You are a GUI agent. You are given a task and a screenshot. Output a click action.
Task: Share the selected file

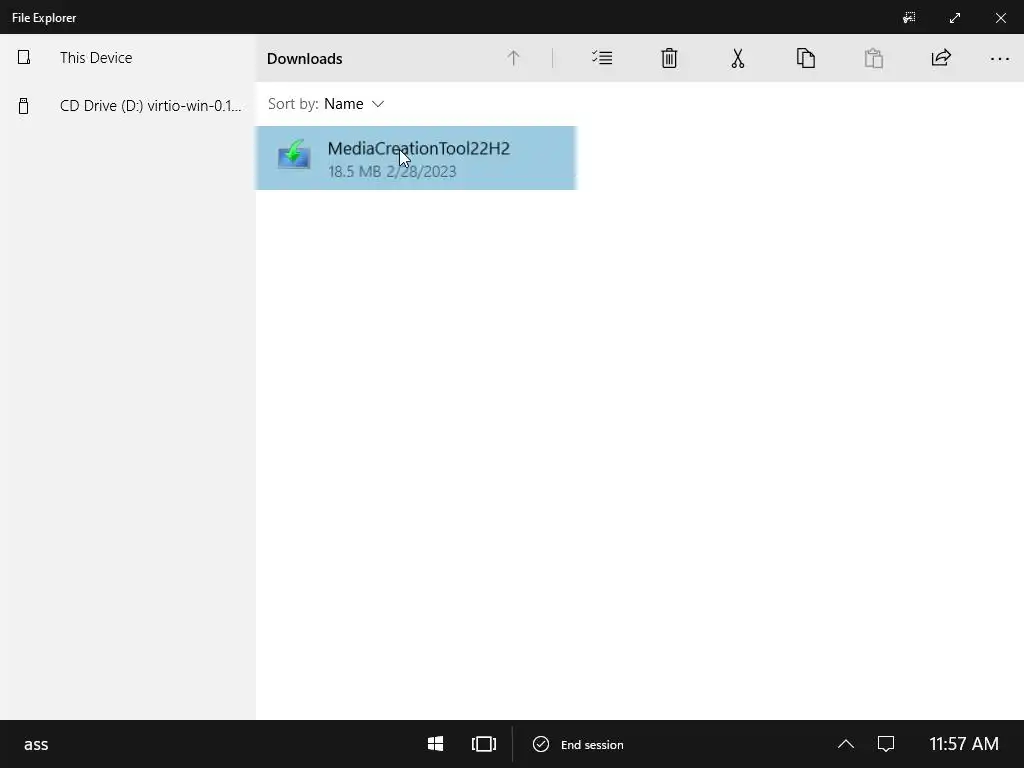click(x=941, y=58)
